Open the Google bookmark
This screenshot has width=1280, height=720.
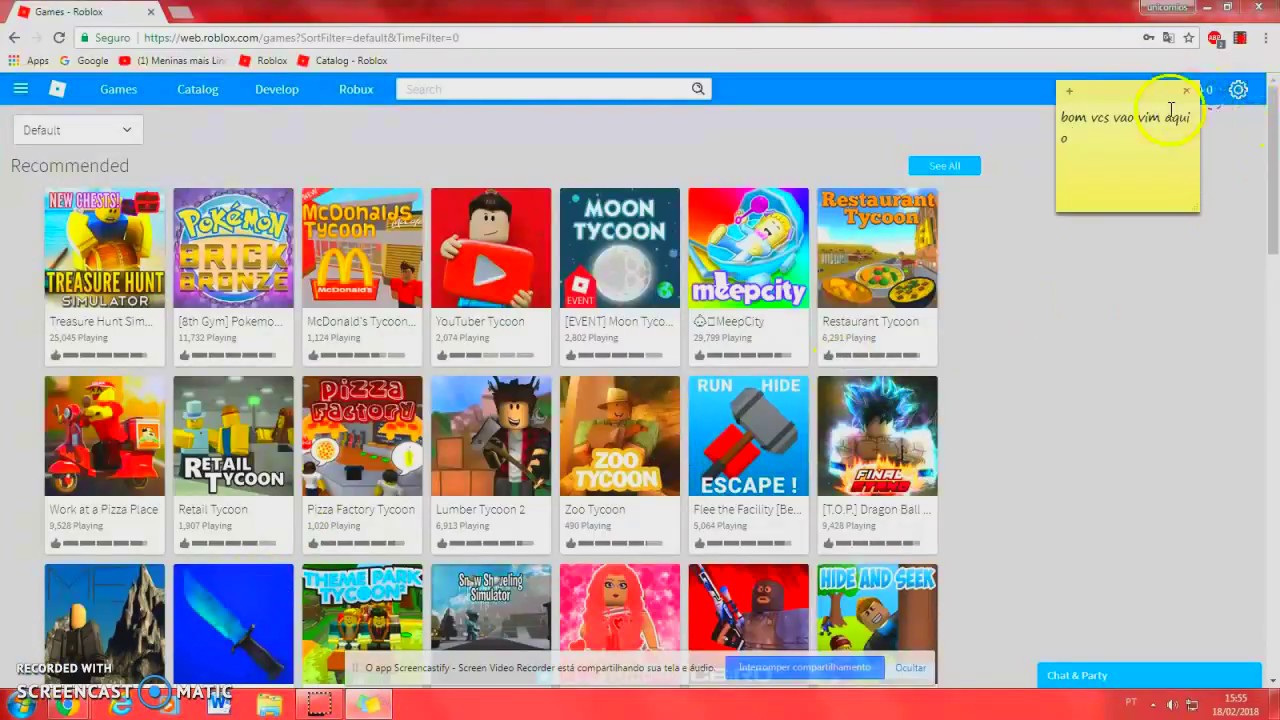(84, 61)
